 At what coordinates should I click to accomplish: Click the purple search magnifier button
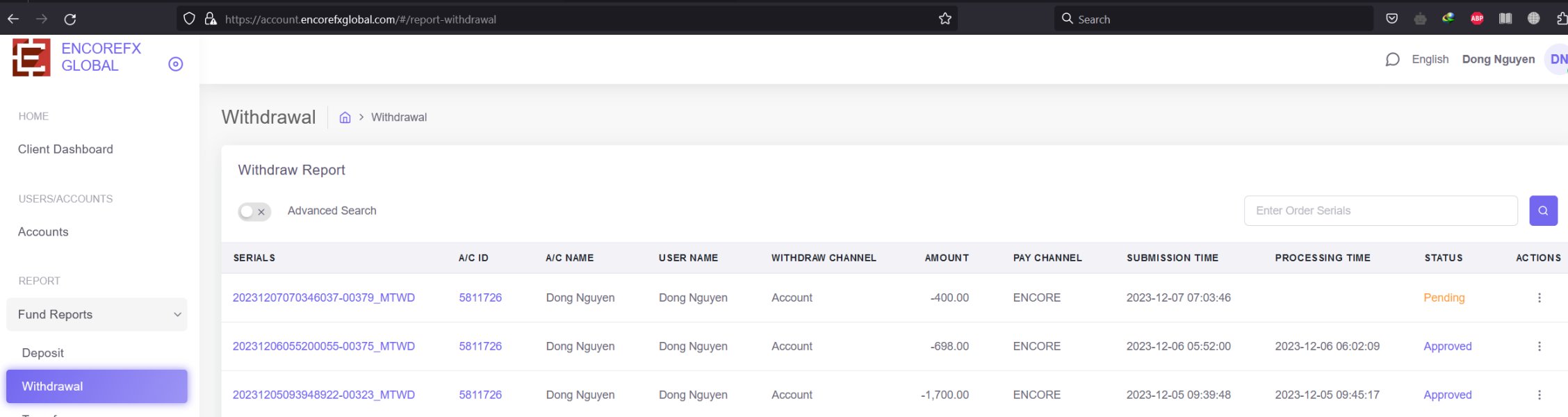click(1542, 211)
